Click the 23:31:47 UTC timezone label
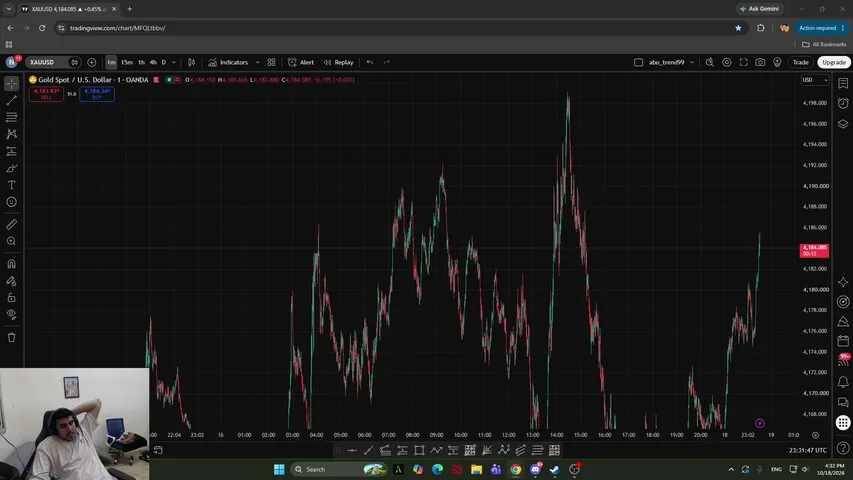This screenshot has width=853, height=480. (808, 450)
